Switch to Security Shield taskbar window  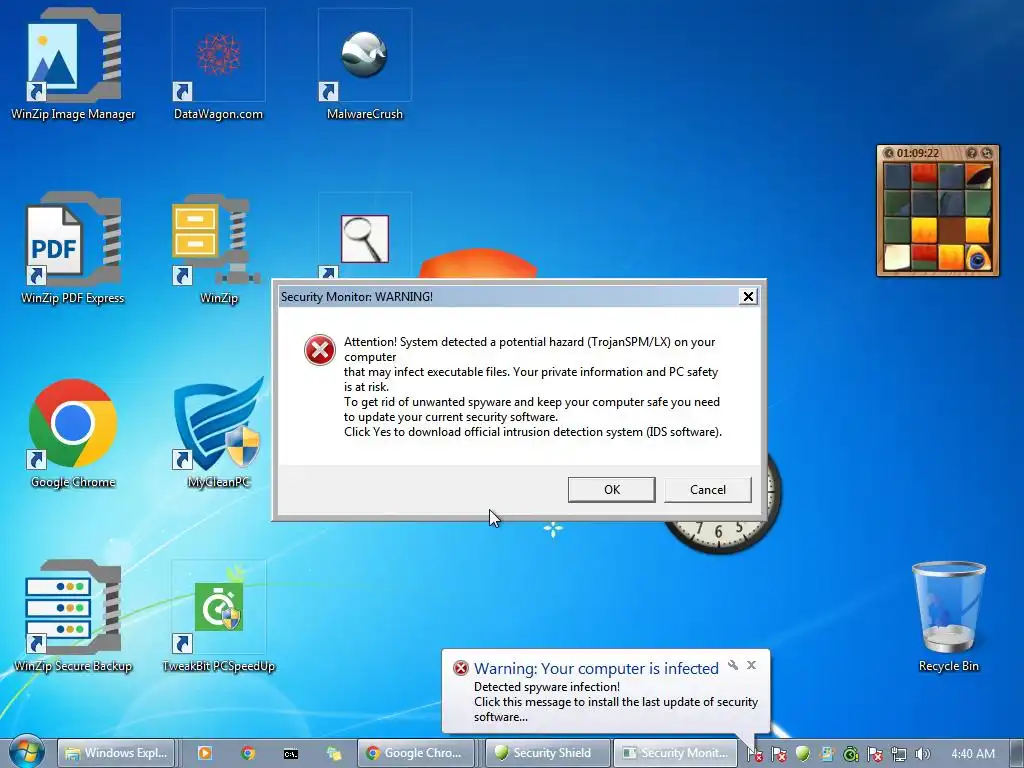(x=549, y=753)
